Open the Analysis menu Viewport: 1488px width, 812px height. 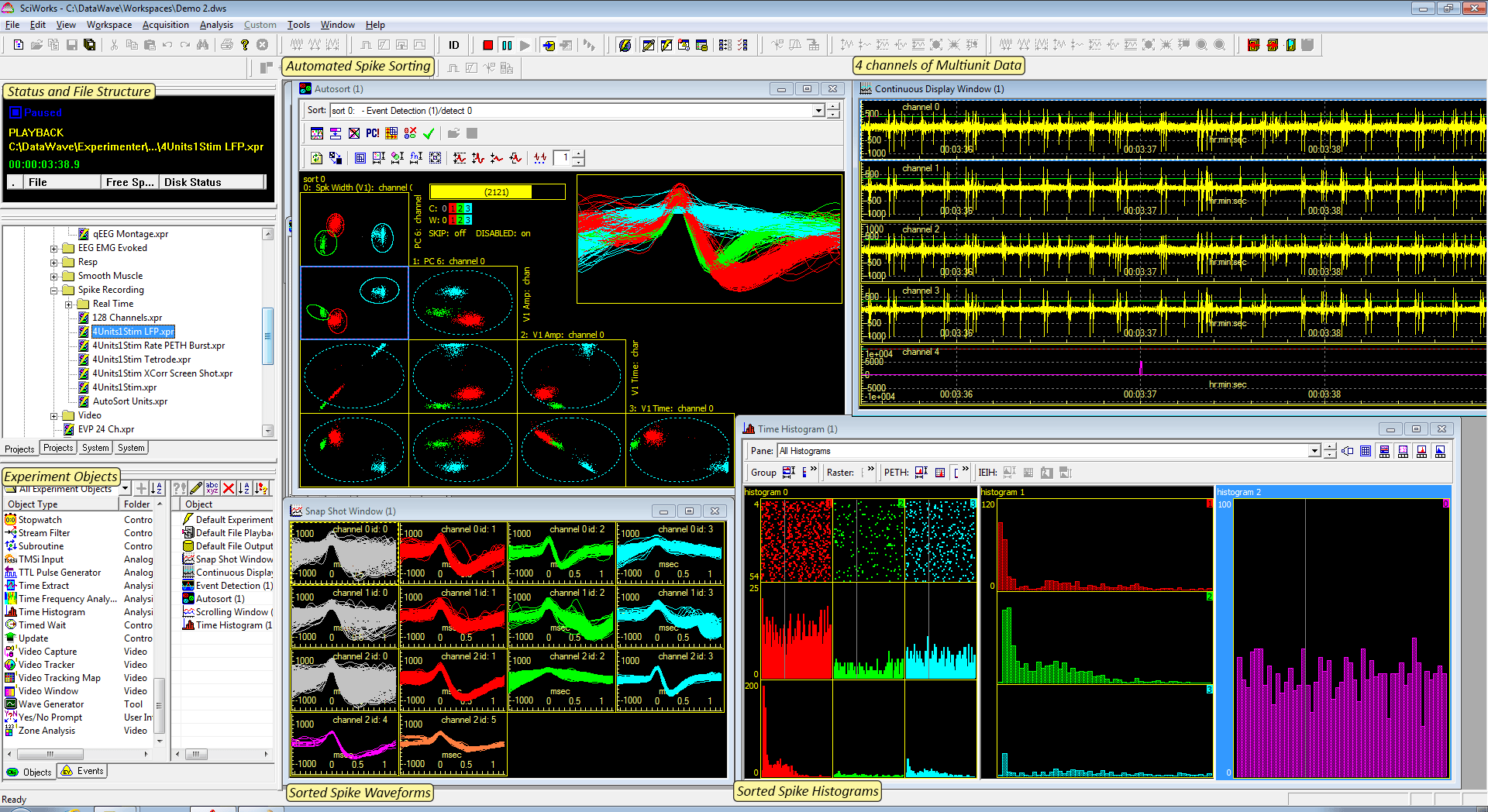(216, 25)
